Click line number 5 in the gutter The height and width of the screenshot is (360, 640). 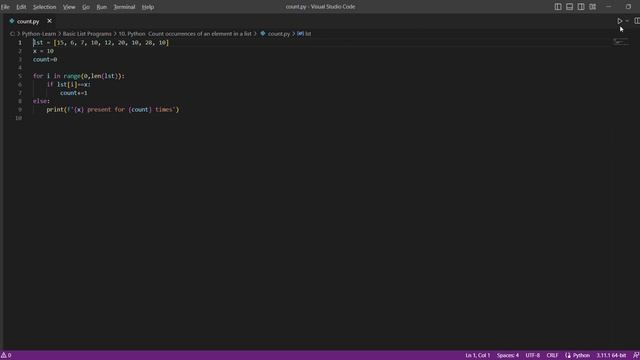20,76
